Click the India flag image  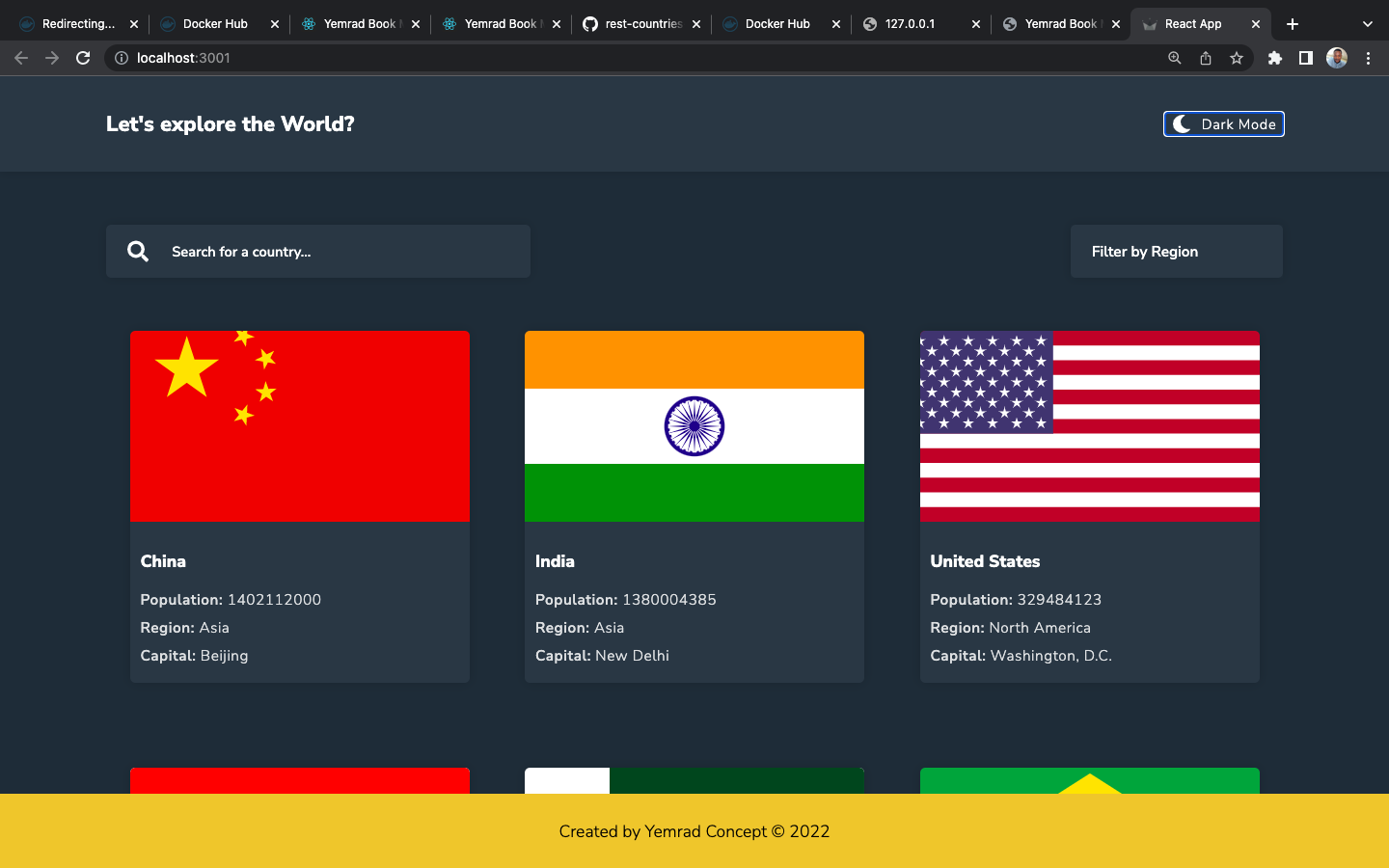694,426
